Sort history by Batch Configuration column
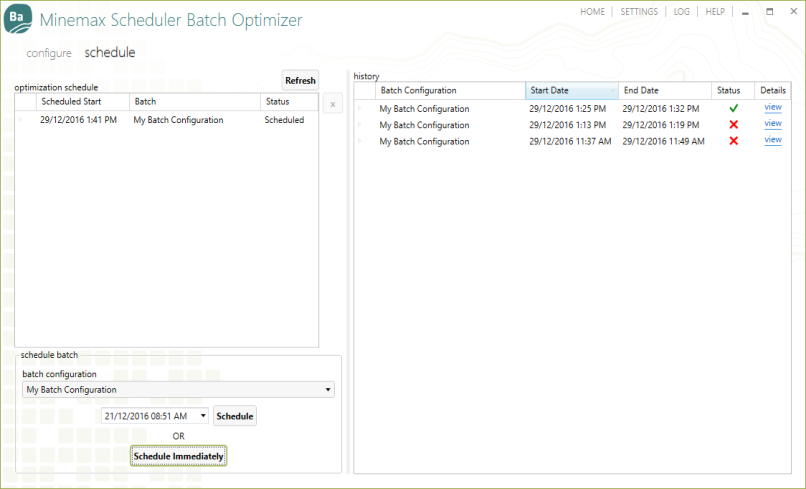Screen dimensions: 806x489 (450, 90)
